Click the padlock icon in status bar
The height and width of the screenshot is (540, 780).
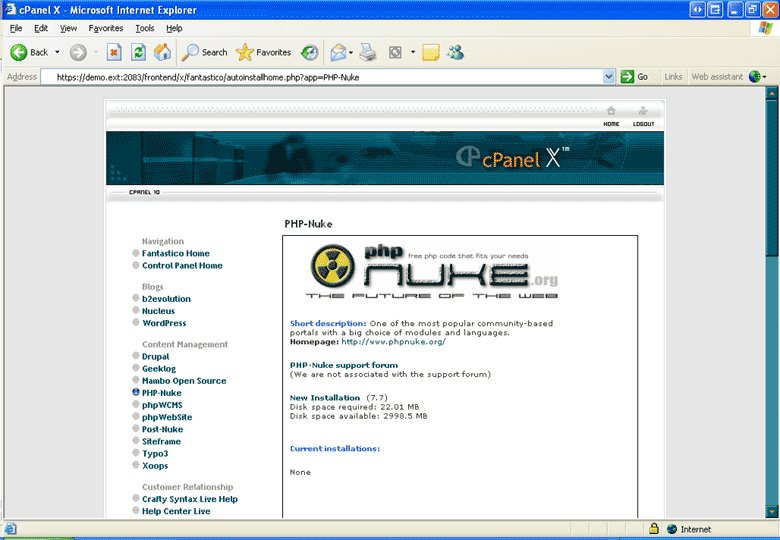[654, 529]
